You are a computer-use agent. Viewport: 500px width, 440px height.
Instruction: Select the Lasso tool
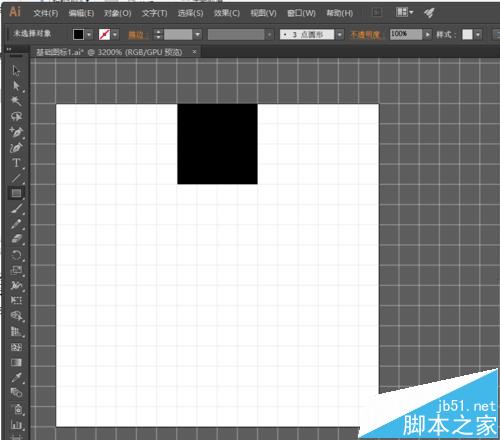16,116
